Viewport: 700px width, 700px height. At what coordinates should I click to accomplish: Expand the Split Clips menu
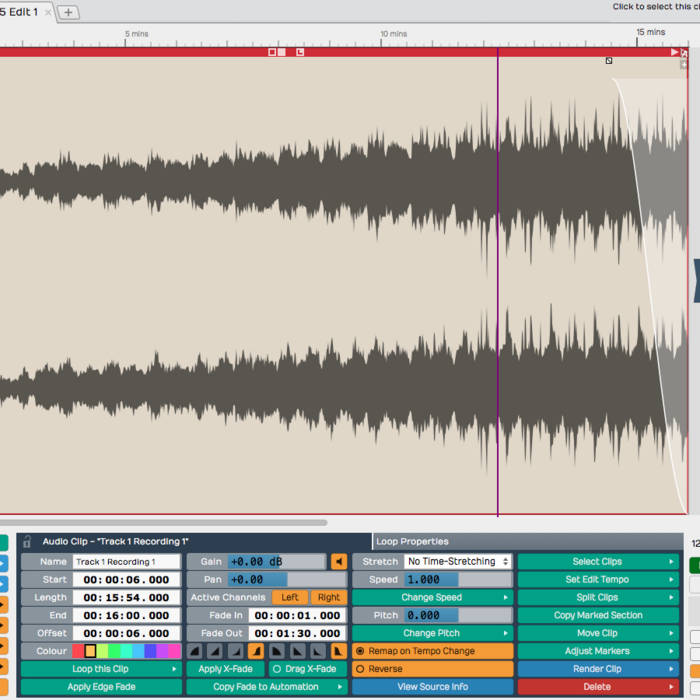click(597, 598)
